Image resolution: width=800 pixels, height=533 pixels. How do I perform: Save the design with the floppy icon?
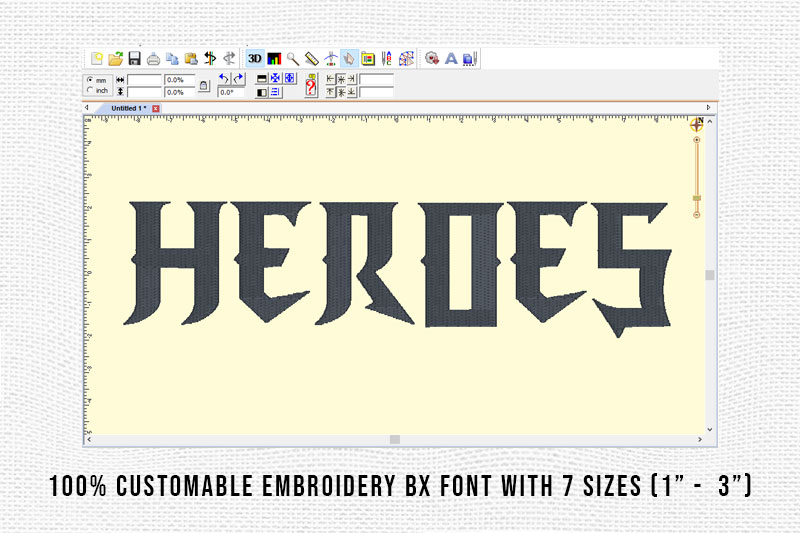(135, 59)
